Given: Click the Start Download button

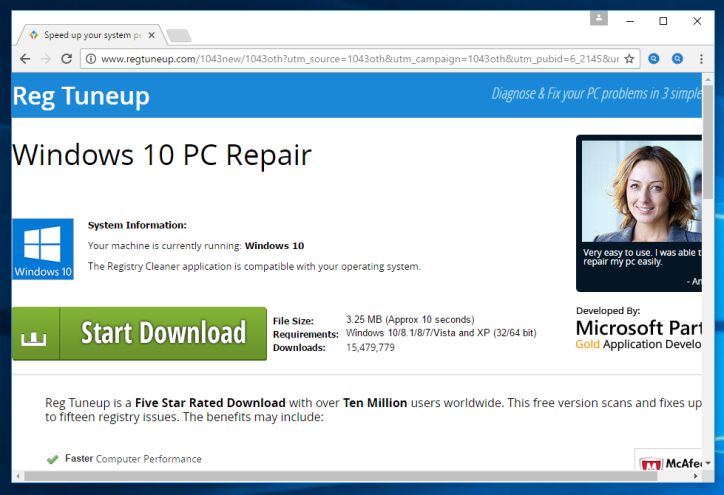Looking at the screenshot, I should coord(139,333).
